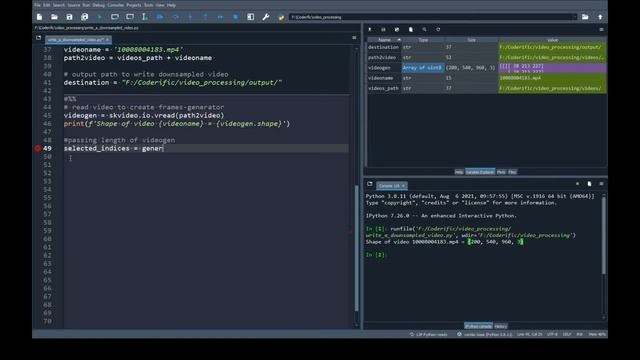Run current cell and advance icon
640x360 pixels.
coord(130,17)
